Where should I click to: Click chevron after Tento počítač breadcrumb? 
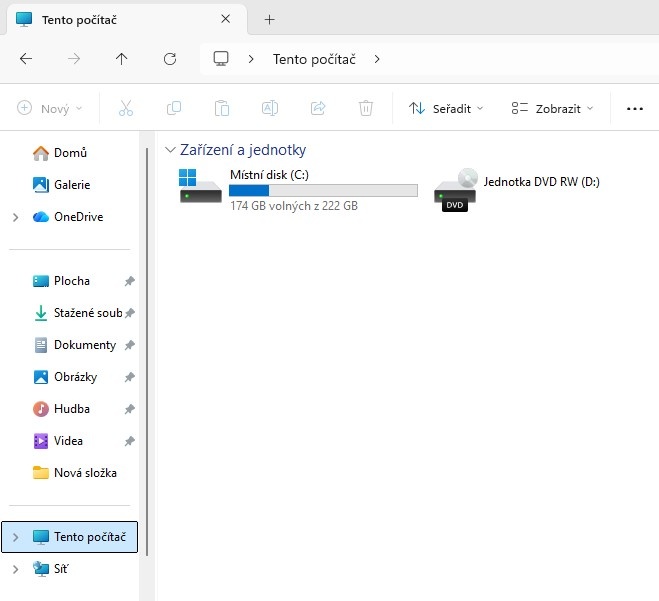(377, 59)
